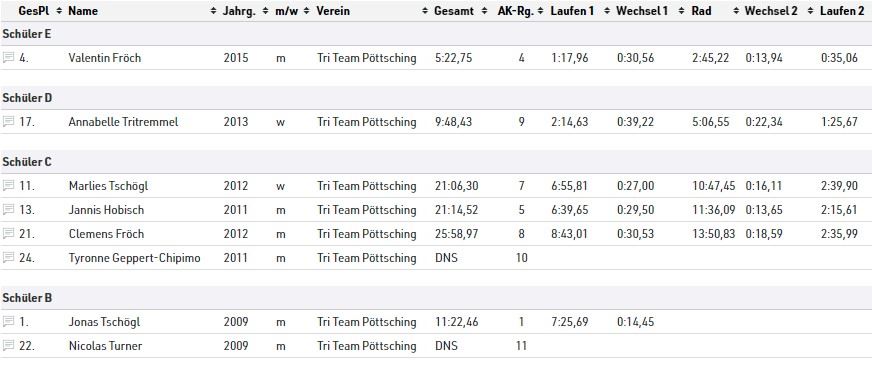
Task: Select the Schüler B group header
Action: tap(436, 298)
